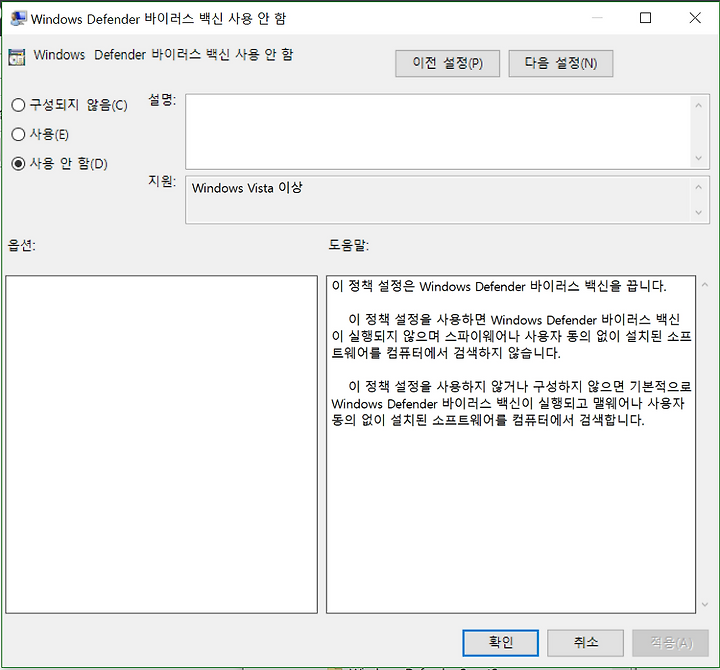Go to the next setting with '다음 설정(N)'

pyautogui.click(x=561, y=63)
